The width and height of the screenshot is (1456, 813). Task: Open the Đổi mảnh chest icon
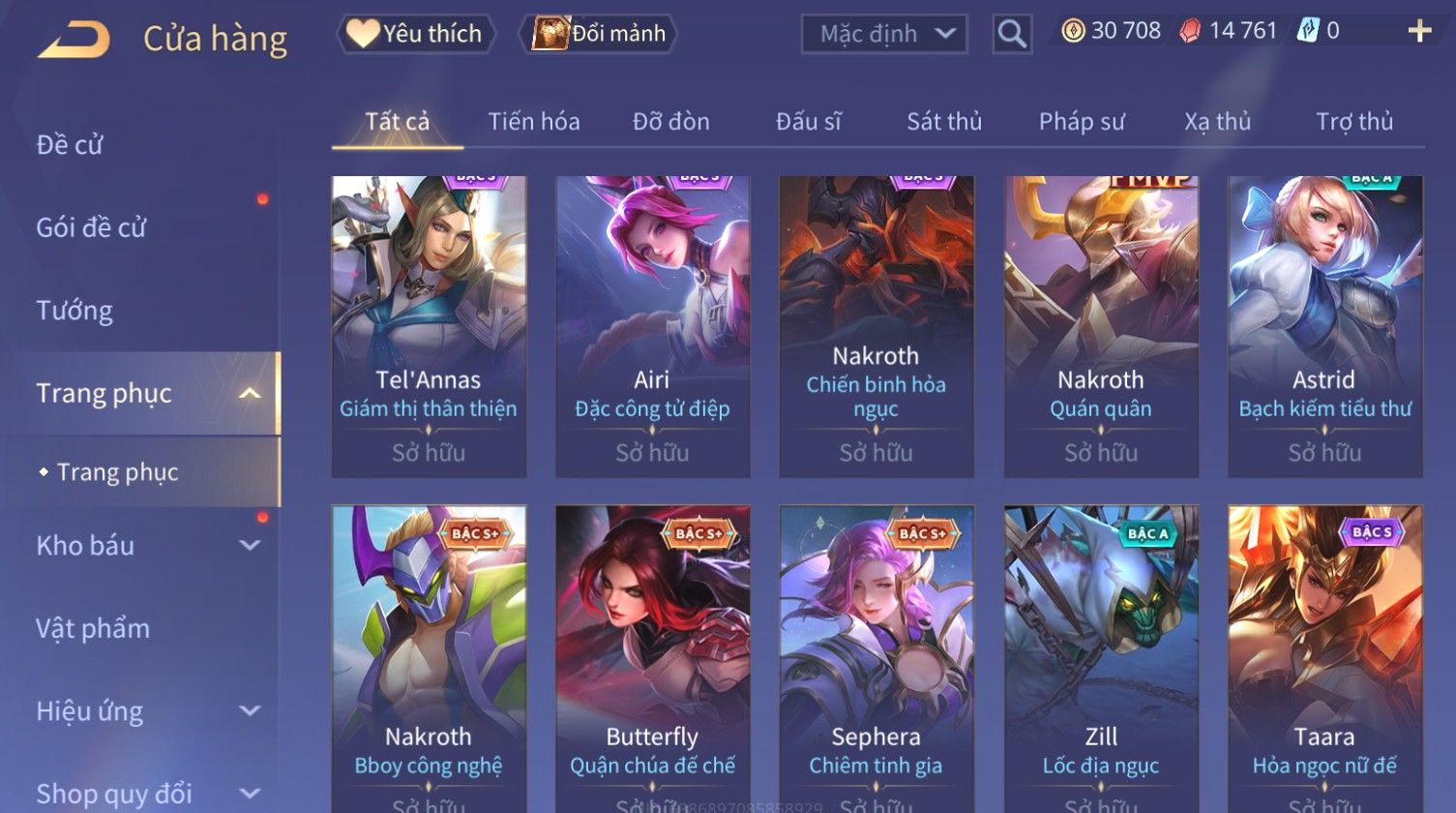[550, 33]
